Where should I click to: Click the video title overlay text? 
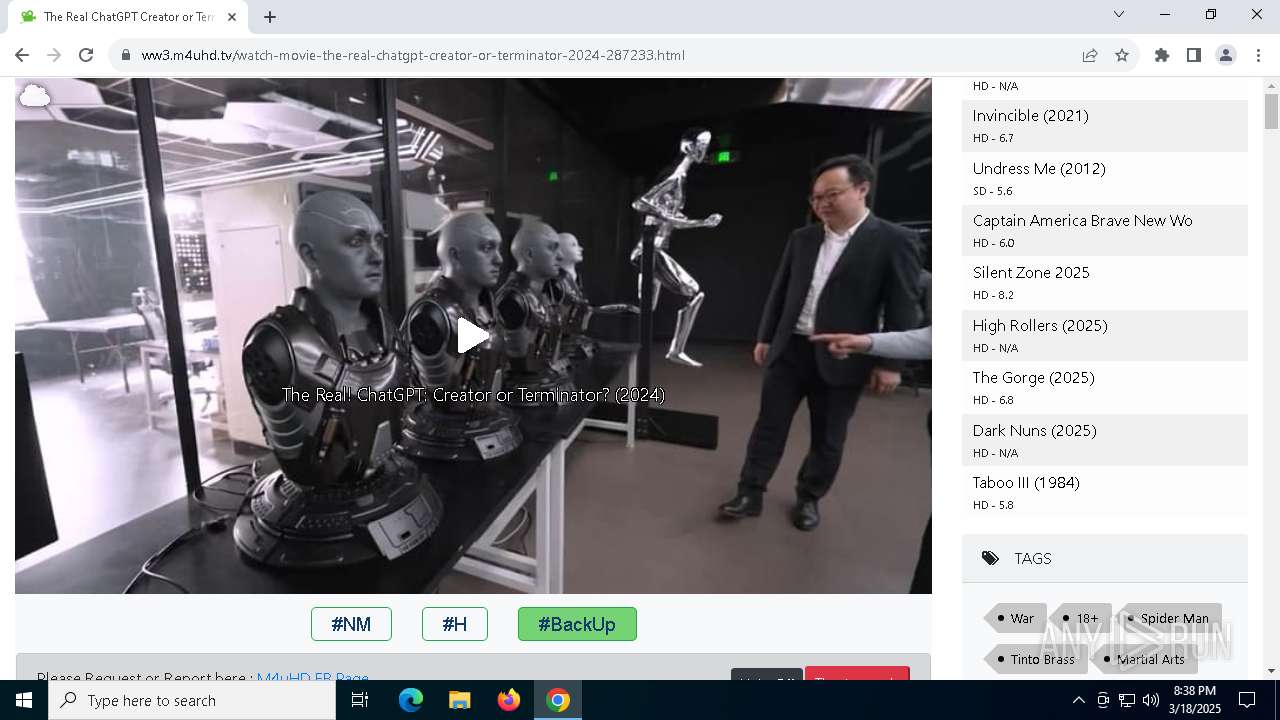[473, 395]
